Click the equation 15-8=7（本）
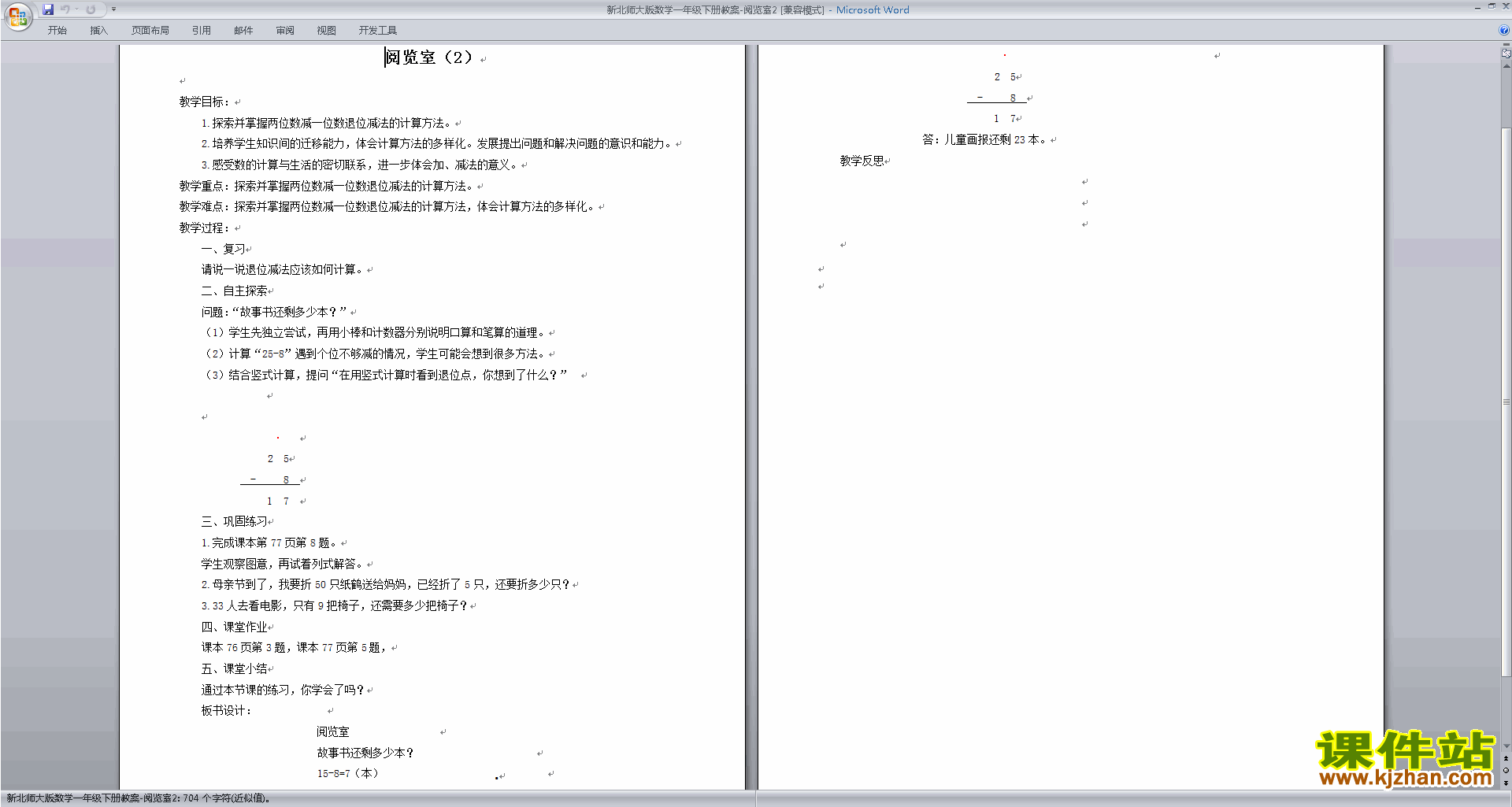1512x807 pixels. 348,773
